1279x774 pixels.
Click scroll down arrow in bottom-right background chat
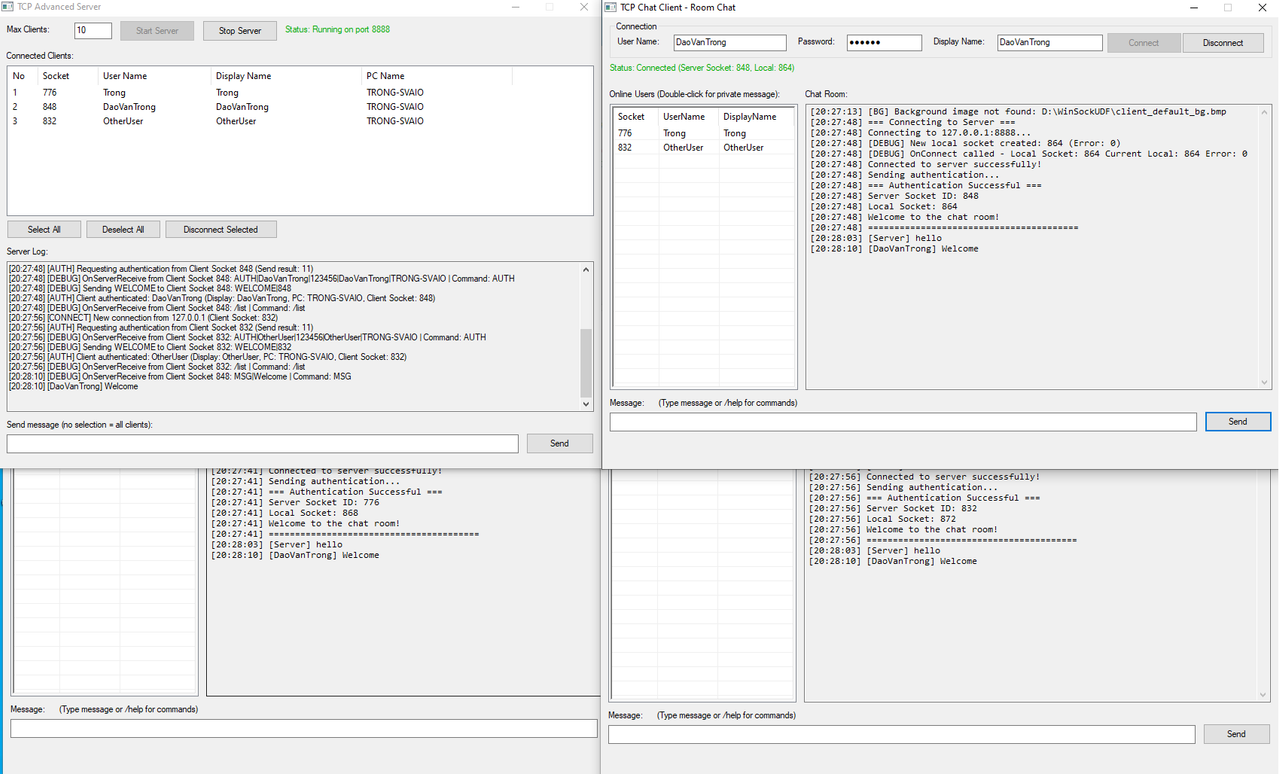(1264, 694)
